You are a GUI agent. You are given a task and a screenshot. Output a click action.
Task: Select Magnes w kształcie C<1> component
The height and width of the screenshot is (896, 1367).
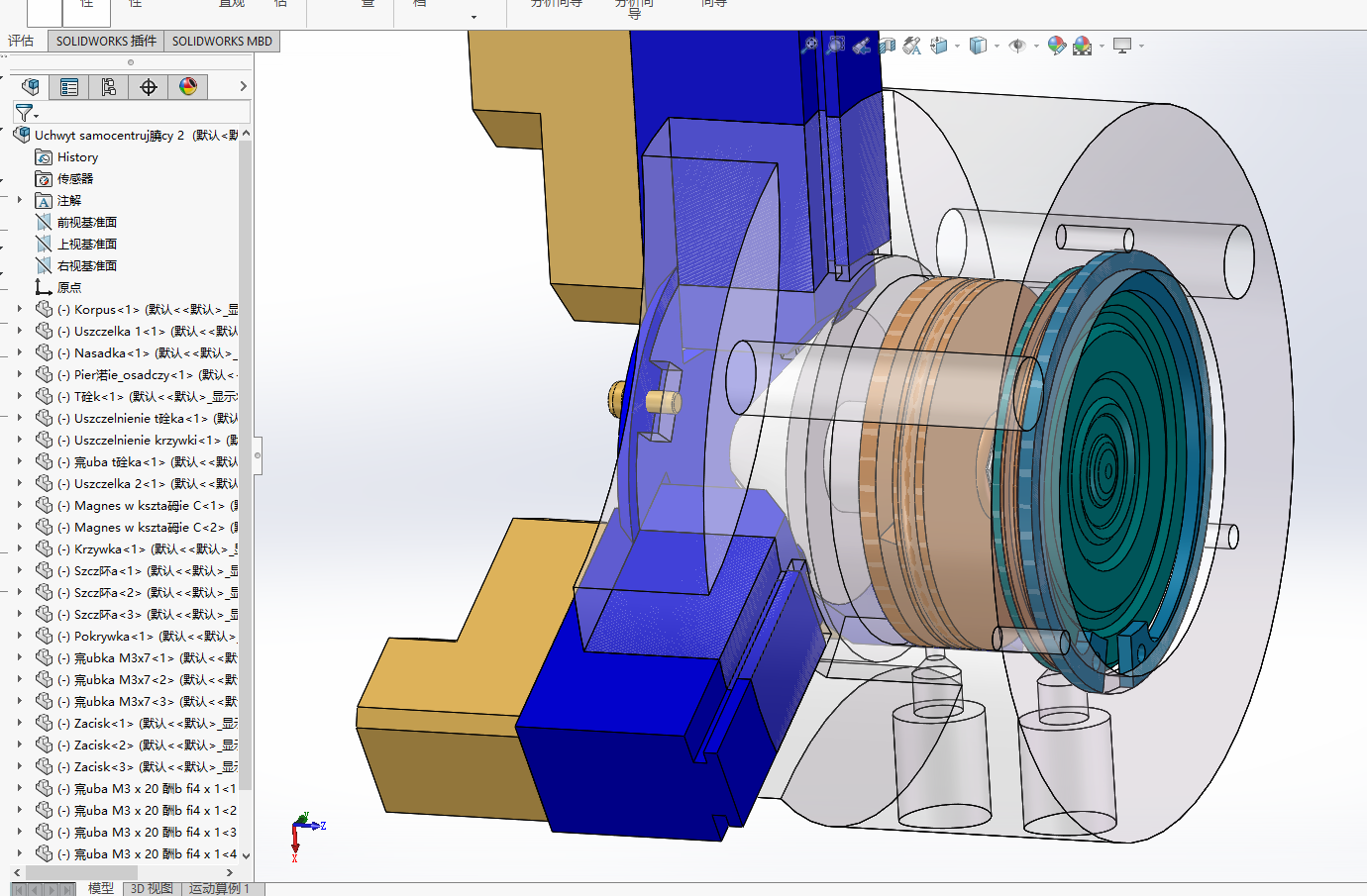137,506
